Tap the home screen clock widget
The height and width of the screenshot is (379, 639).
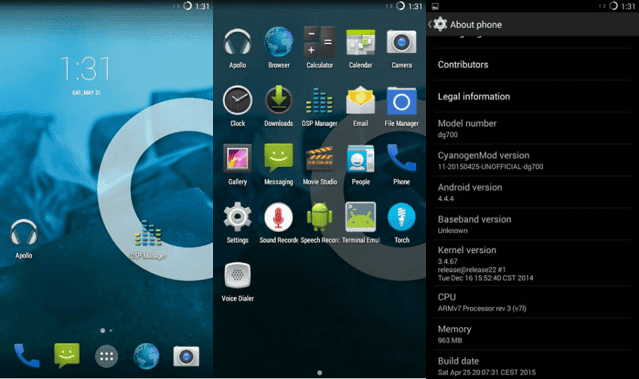pyautogui.click(x=86, y=75)
